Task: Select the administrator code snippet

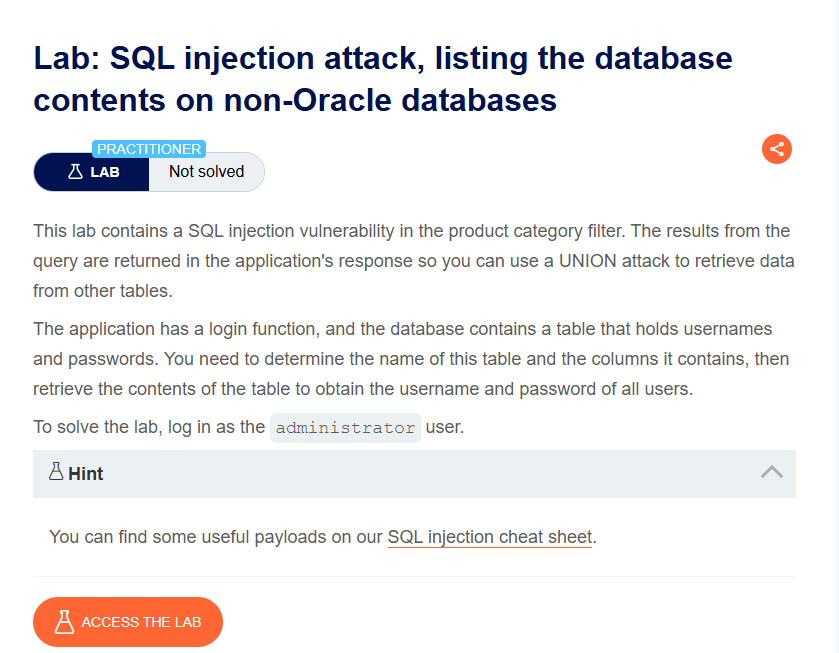Action: [x=345, y=428]
